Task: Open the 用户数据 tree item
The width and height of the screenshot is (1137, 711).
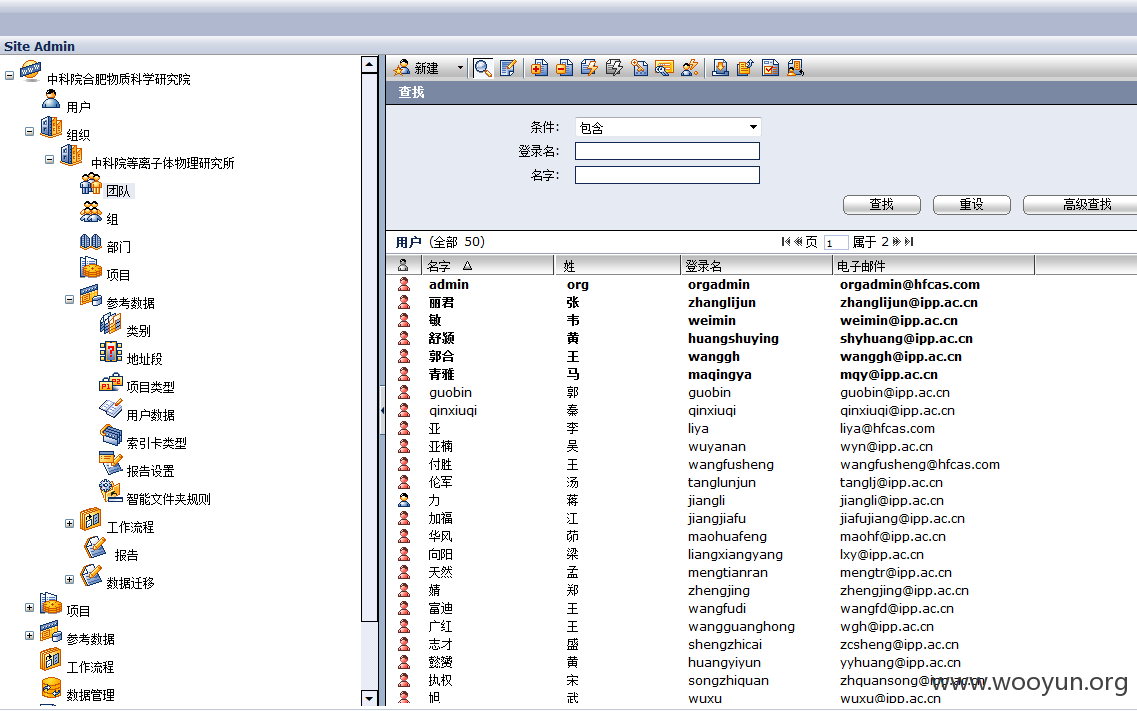Action: pos(150,415)
